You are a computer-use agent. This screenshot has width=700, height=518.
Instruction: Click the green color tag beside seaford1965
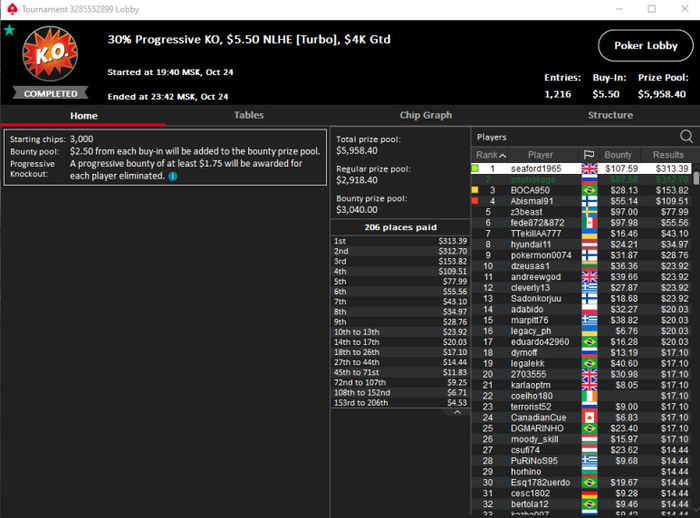click(x=475, y=168)
